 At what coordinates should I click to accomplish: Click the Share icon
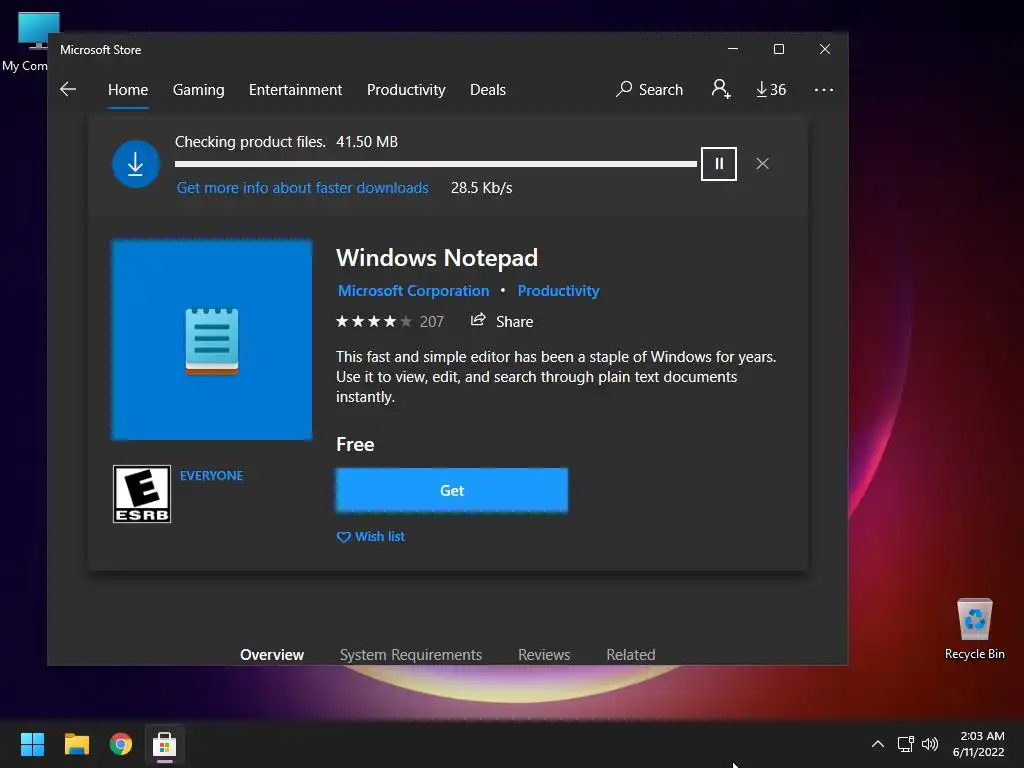(478, 320)
